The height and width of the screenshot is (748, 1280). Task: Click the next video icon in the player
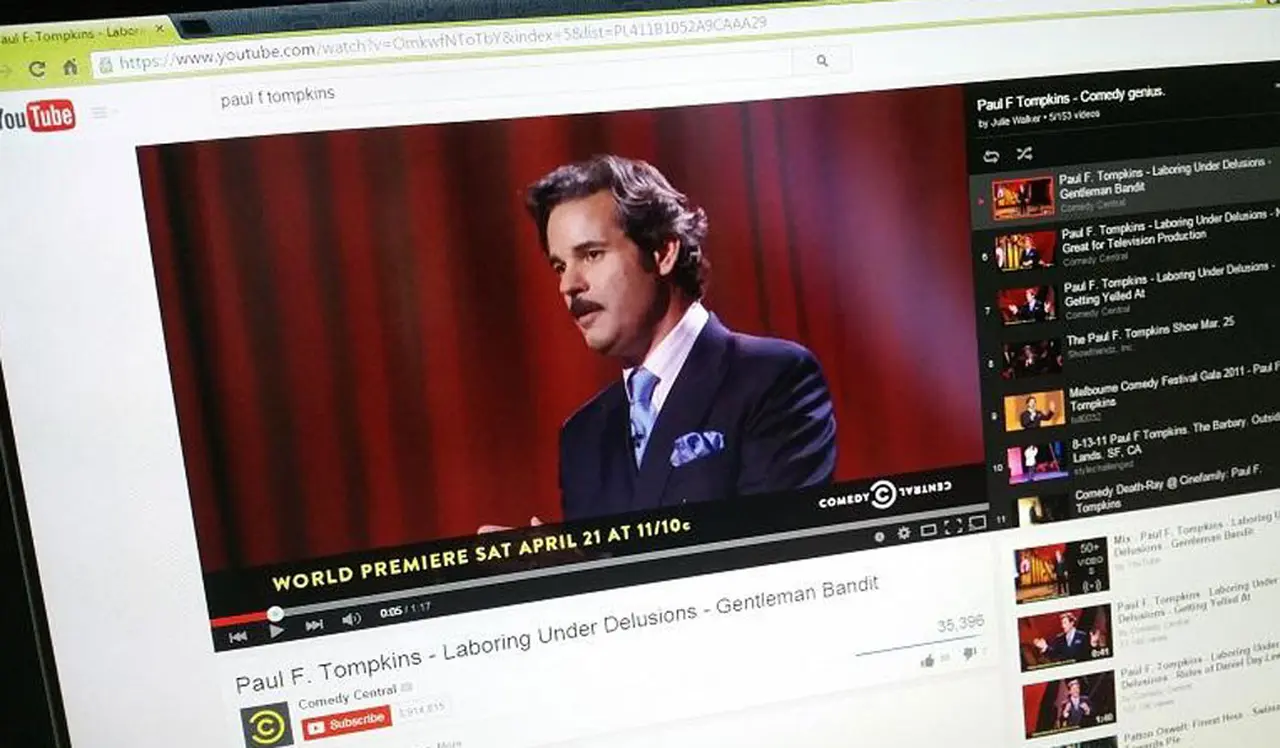click(315, 625)
